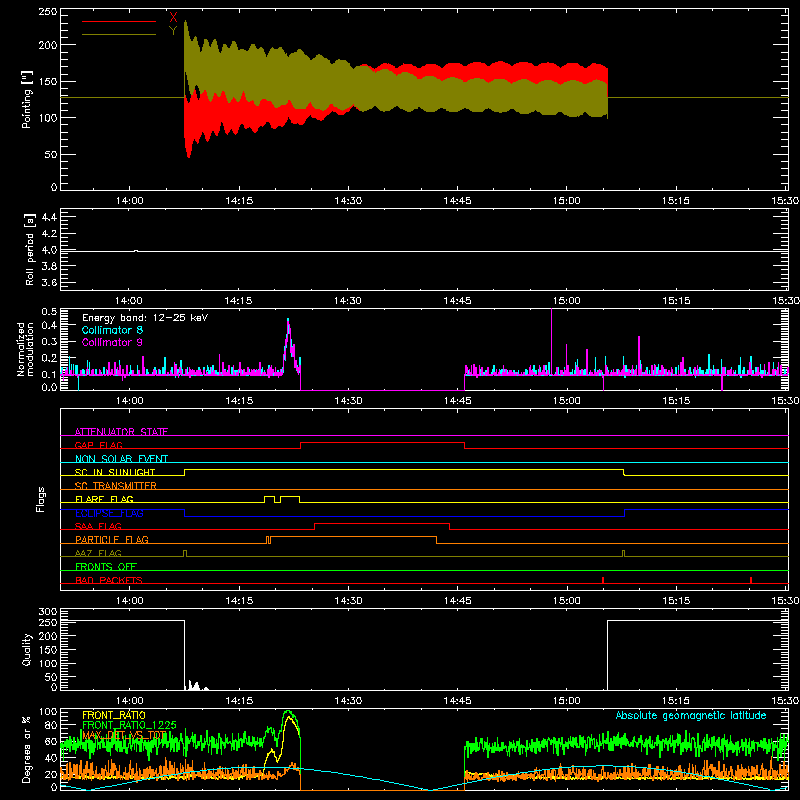Image resolution: width=800 pixels, height=800 pixels.
Task: Click the green FRONT_RATIO_1225 peak near 14:22
Action: 288,712
